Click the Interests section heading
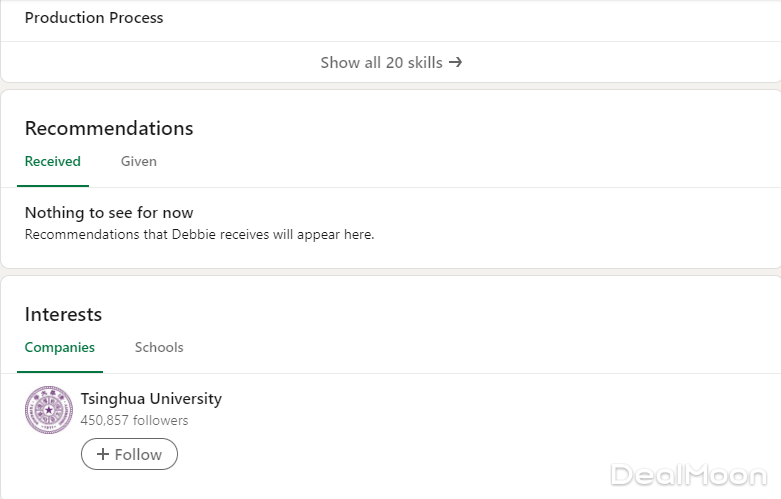 pos(63,314)
